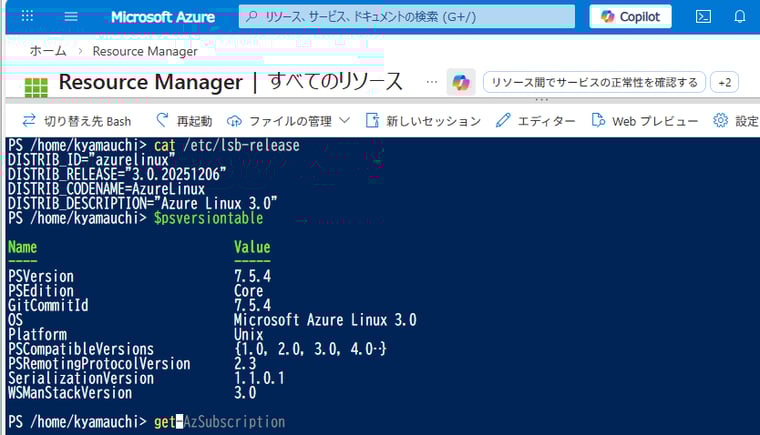Open the notifications bell
Viewport: 760px width, 435px height.
pos(740,17)
